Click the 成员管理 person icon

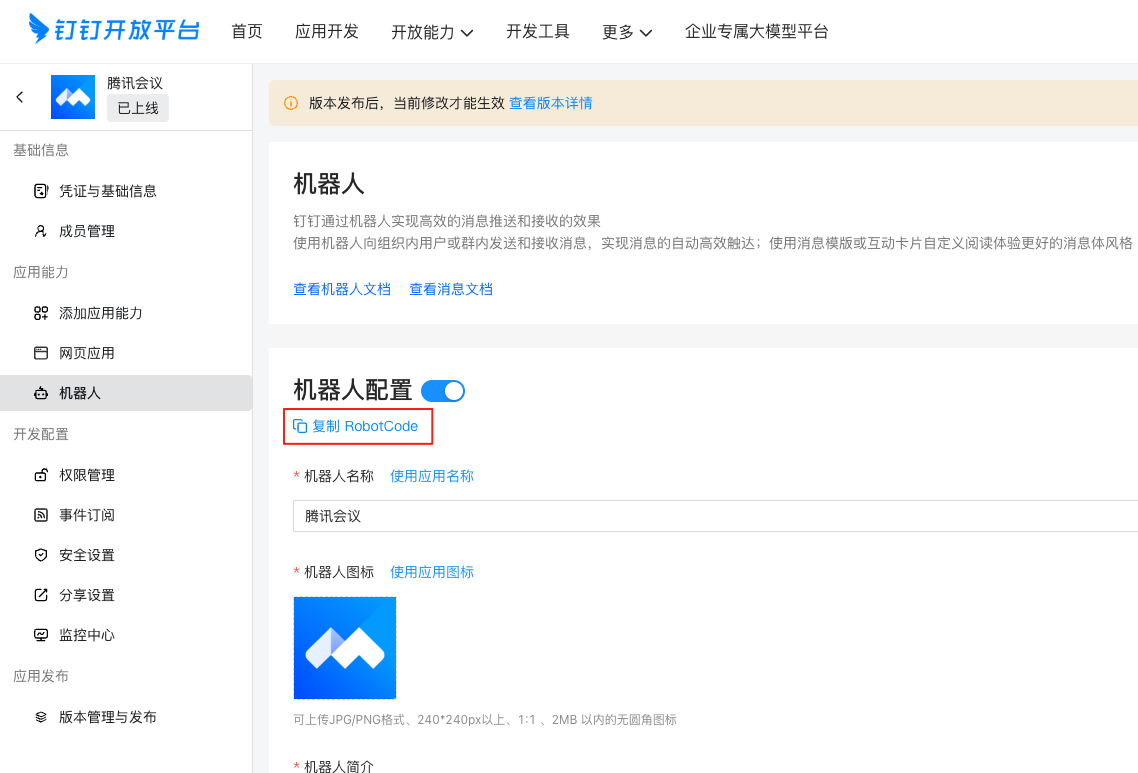[x=41, y=231]
